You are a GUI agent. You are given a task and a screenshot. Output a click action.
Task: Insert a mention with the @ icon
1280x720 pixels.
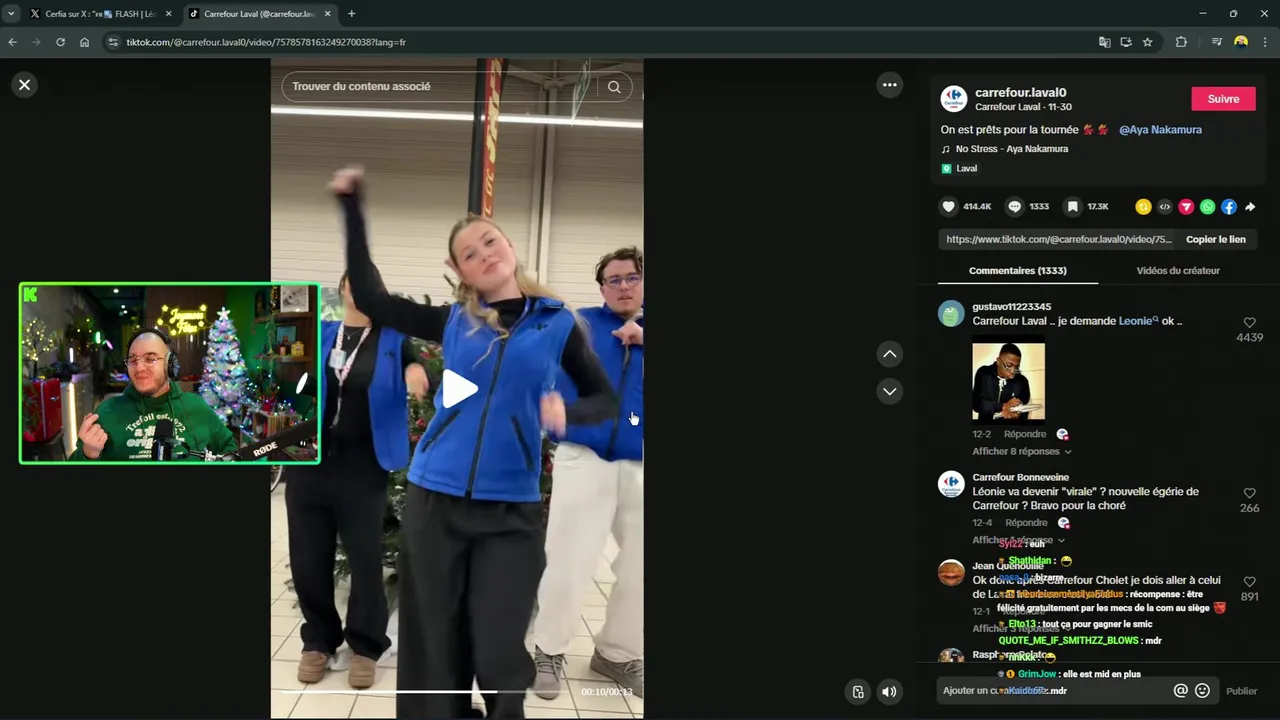[1180, 691]
